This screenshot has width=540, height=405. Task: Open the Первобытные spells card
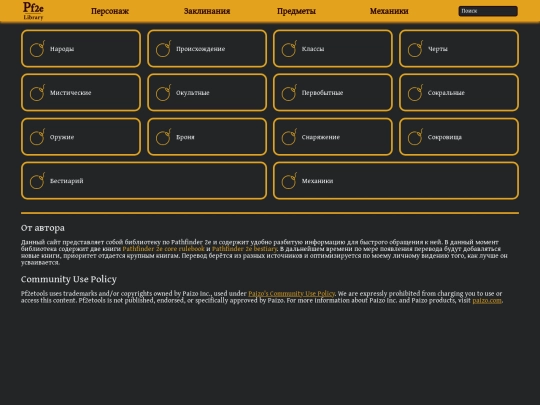click(x=333, y=93)
